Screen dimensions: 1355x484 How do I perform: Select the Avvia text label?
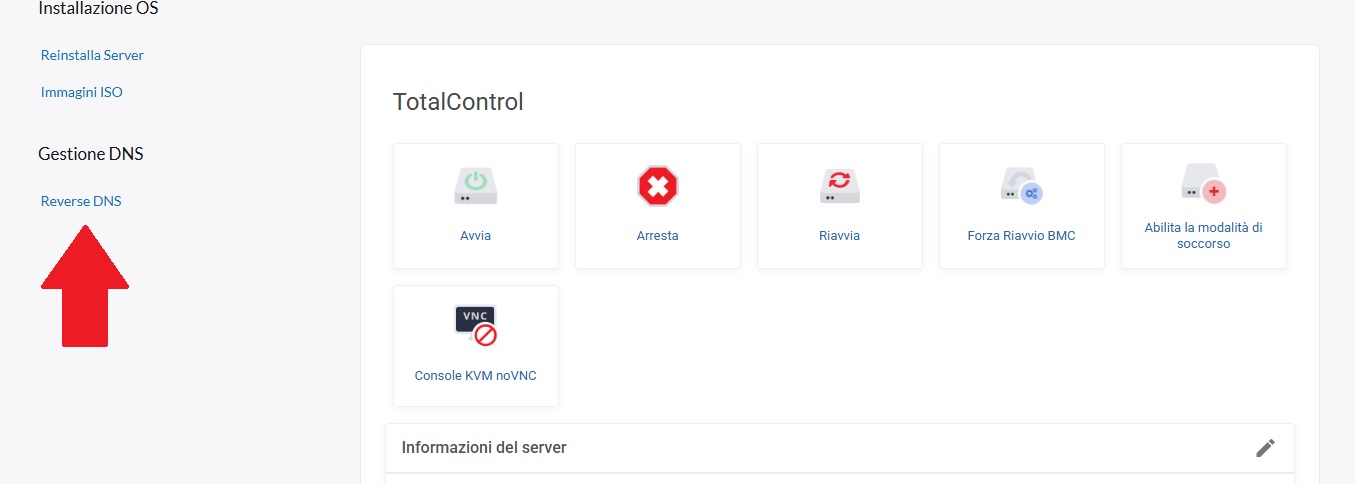point(476,236)
